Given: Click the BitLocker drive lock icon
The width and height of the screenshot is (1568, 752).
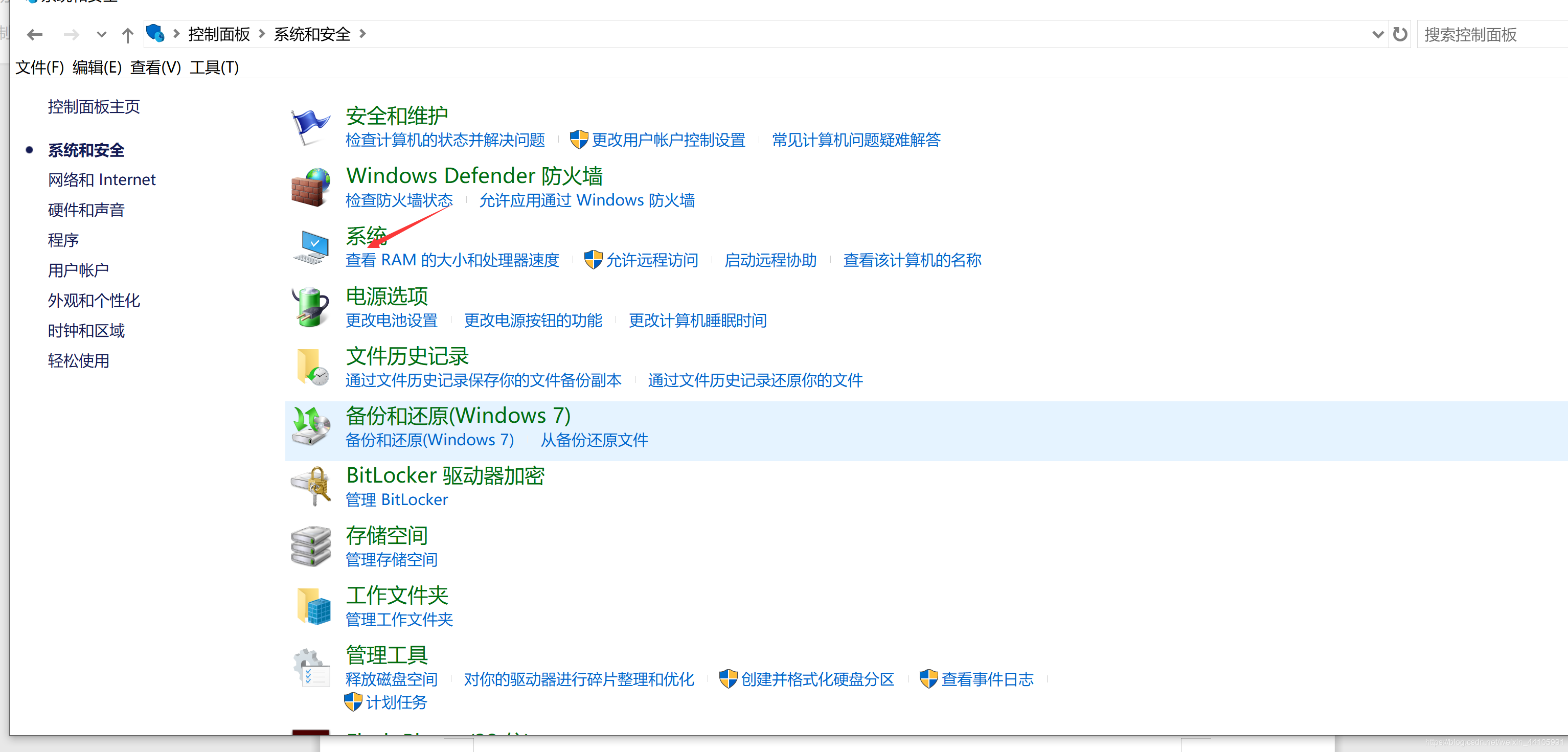Looking at the screenshot, I should pyautogui.click(x=311, y=486).
